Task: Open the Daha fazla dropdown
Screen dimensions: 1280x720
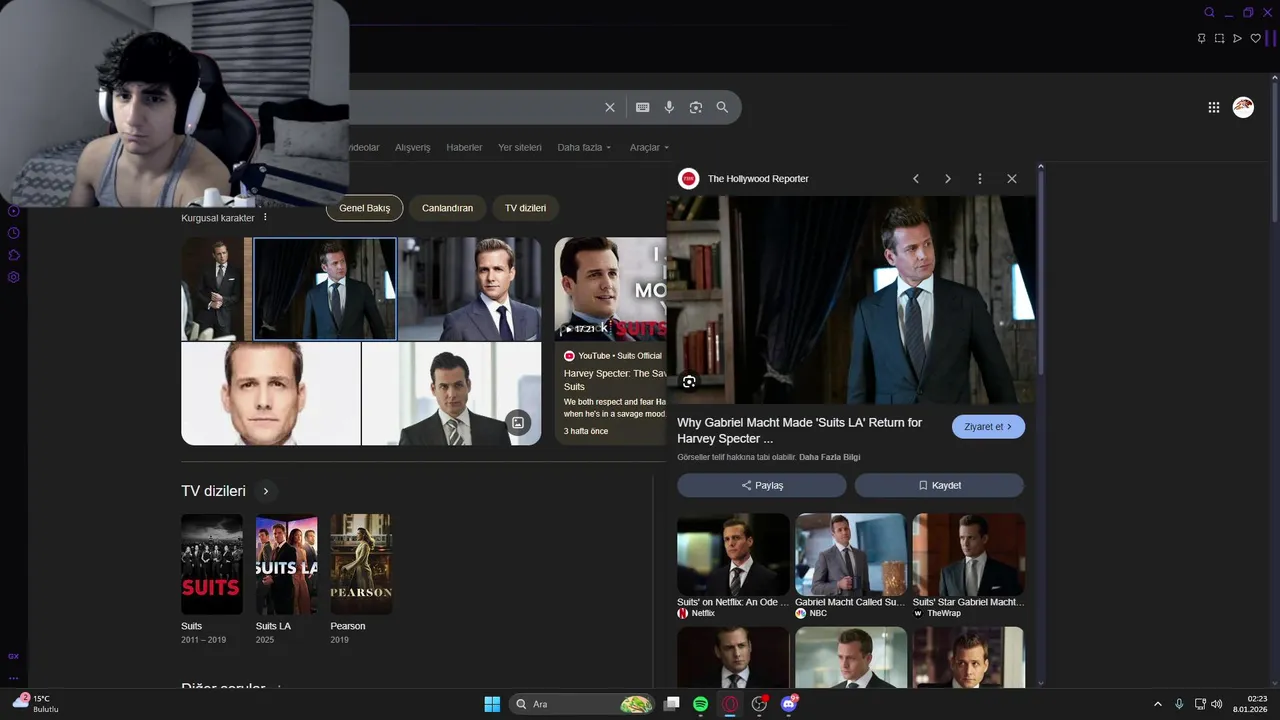Action: (x=584, y=147)
